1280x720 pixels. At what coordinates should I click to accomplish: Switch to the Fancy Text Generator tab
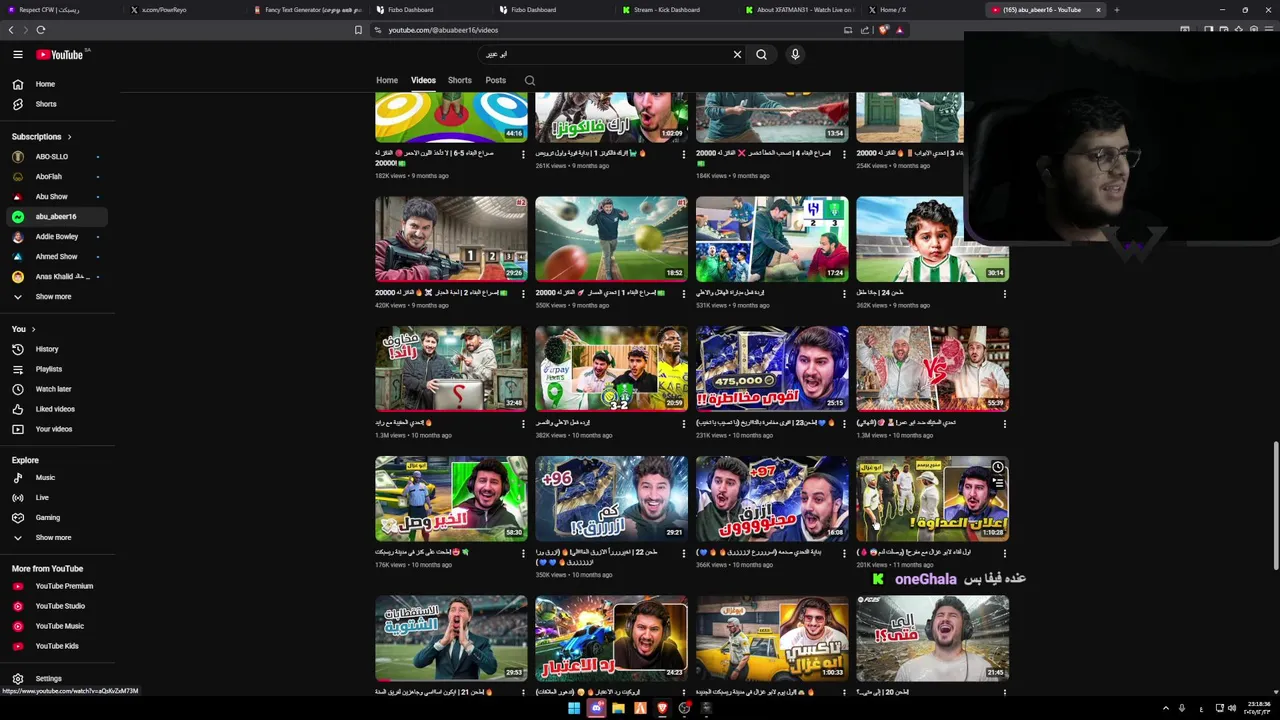308,10
